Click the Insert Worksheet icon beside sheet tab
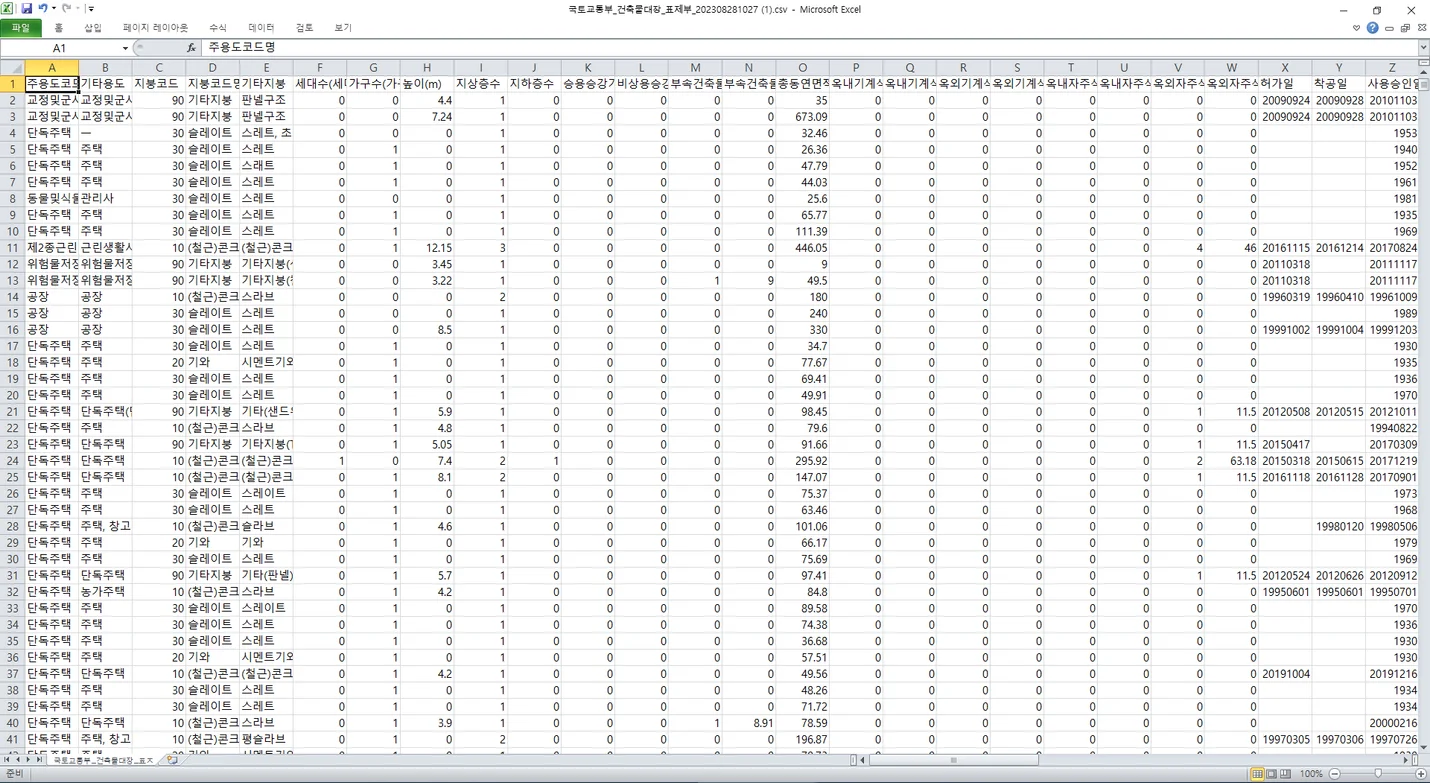The image size is (1430, 783). point(172,761)
